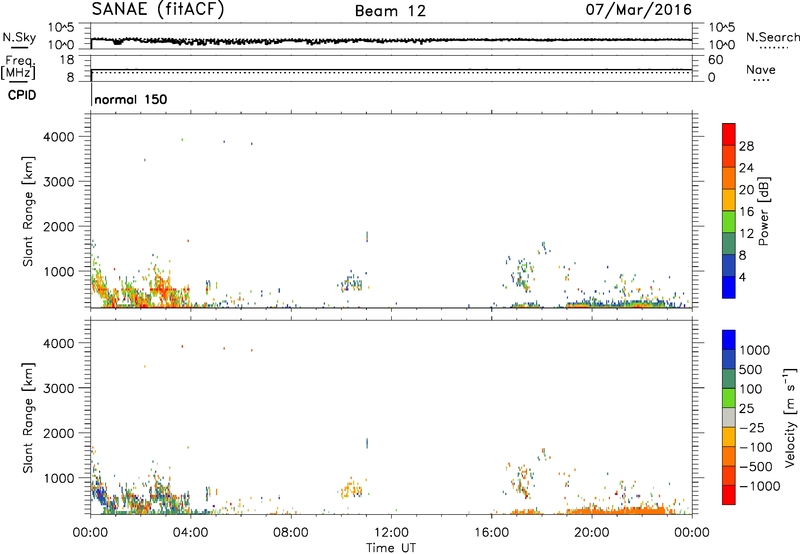This screenshot has width=800, height=554.
Task: Click the Time UT axis title
Action: click(x=391, y=548)
